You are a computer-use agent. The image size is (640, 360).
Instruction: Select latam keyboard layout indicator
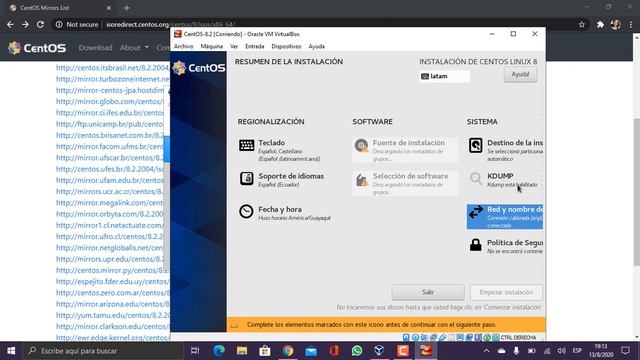pyautogui.click(x=444, y=76)
